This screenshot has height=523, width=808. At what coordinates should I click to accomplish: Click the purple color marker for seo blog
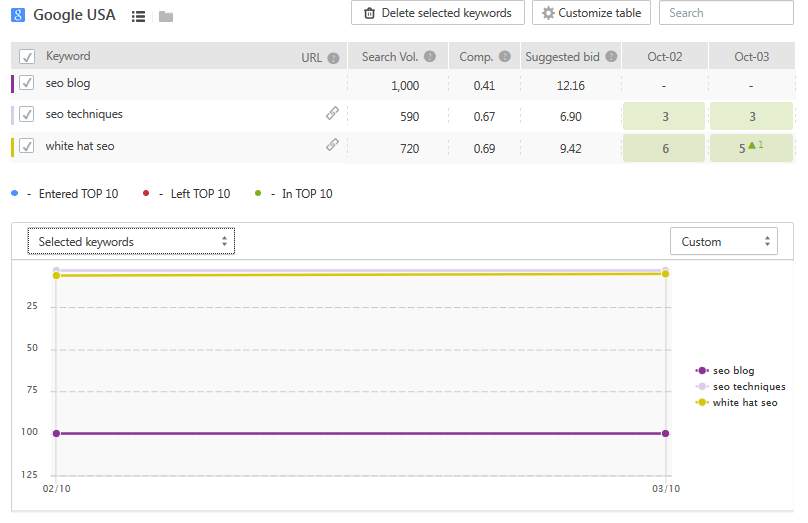[12, 83]
